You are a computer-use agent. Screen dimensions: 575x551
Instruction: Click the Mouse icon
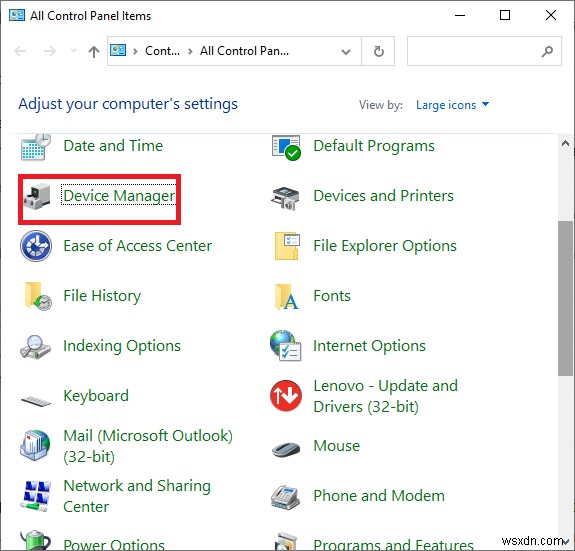tap(286, 449)
